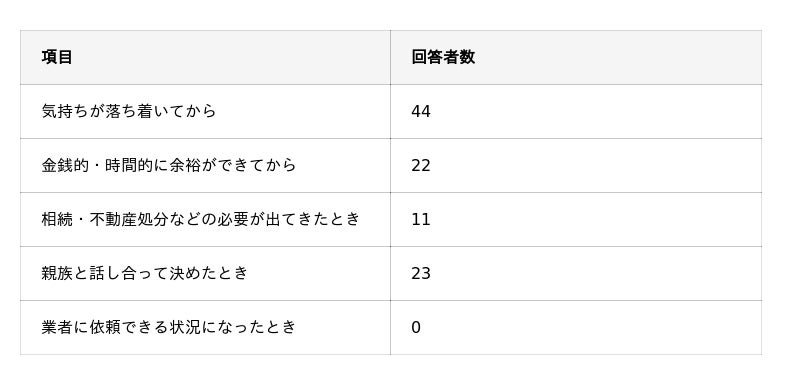800x385 pixels.
Task: Select the 相続・不動産処分などの必要が出てきたとき cell
Action: 205,220
